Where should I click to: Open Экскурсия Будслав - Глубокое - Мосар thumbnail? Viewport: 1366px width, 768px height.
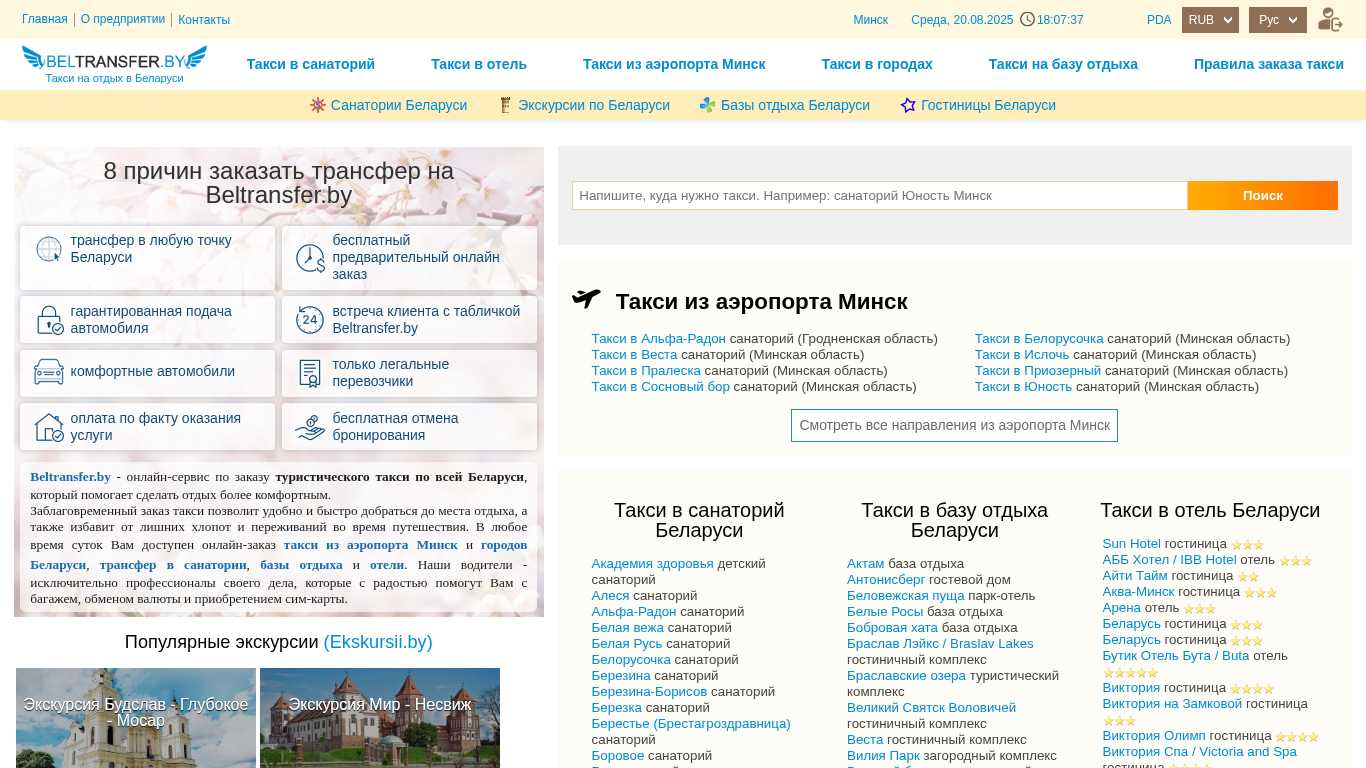[136, 718]
